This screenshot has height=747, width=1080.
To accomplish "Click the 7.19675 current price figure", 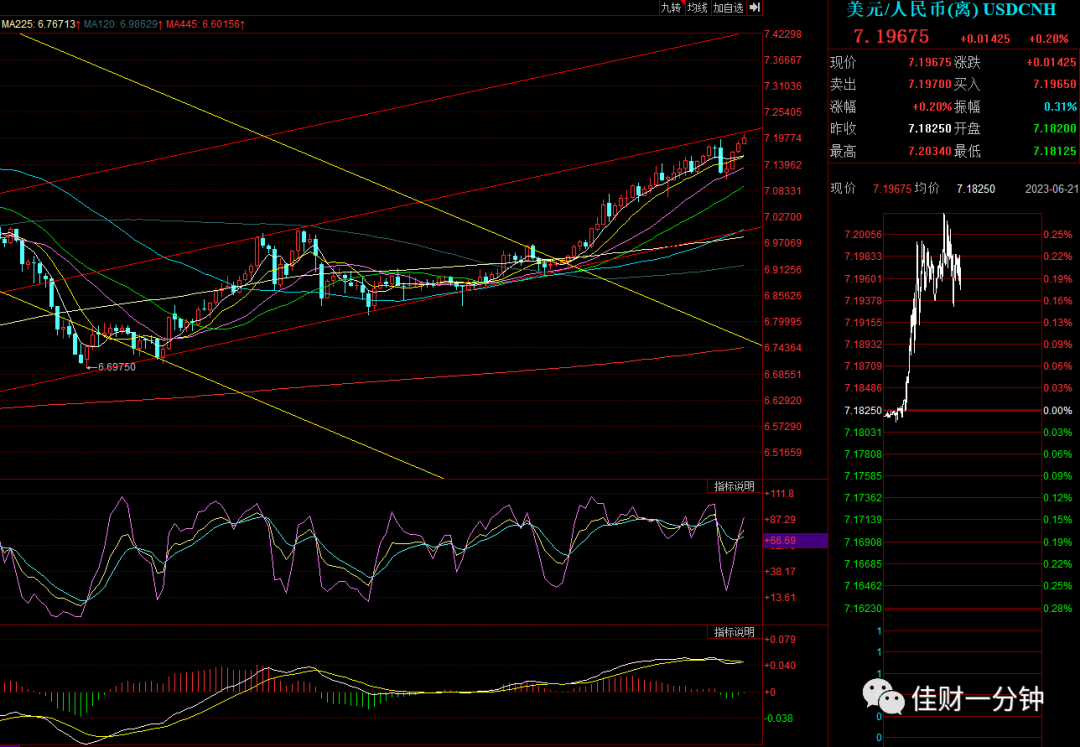I will (891, 36).
